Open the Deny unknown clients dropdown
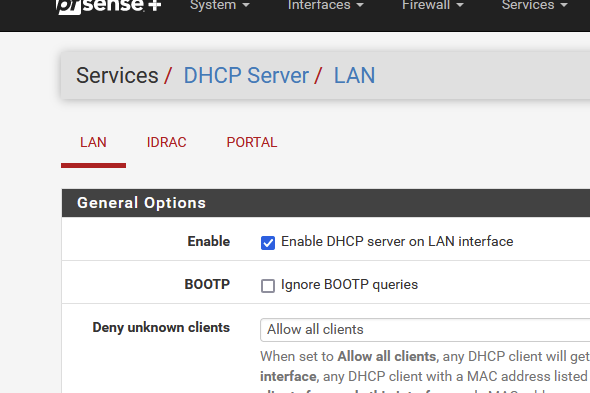Screen dimensions: 590x393 (x=425, y=330)
